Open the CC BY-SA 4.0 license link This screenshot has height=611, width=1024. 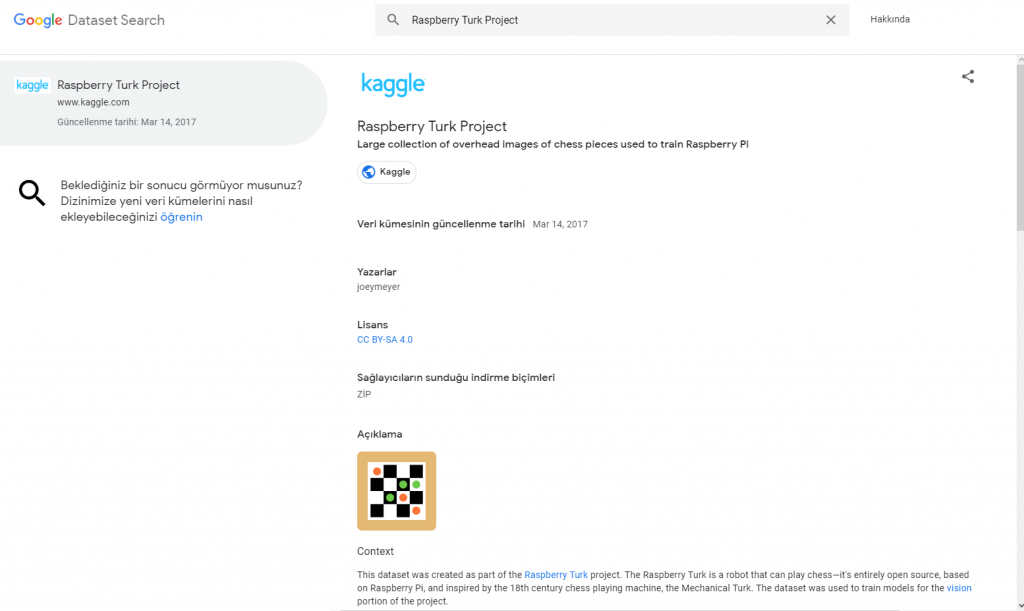pyautogui.click(x=385, y=339)
